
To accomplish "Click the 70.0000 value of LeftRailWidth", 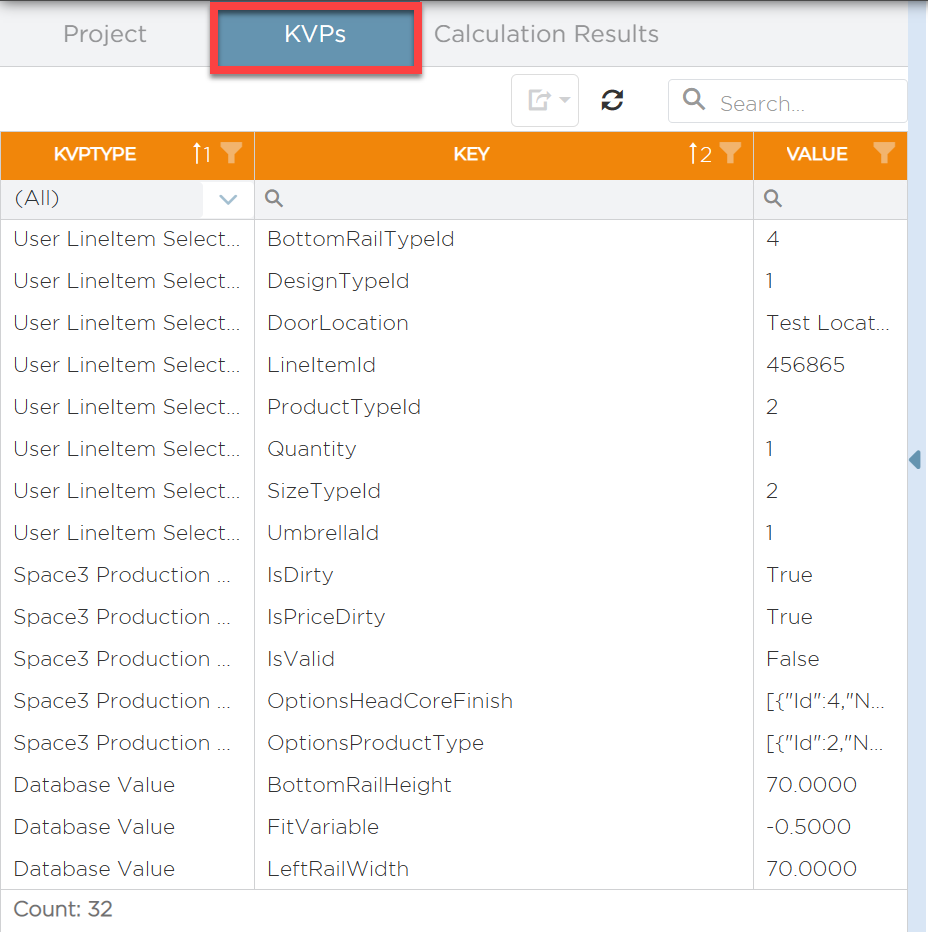I will coord(811,869).
